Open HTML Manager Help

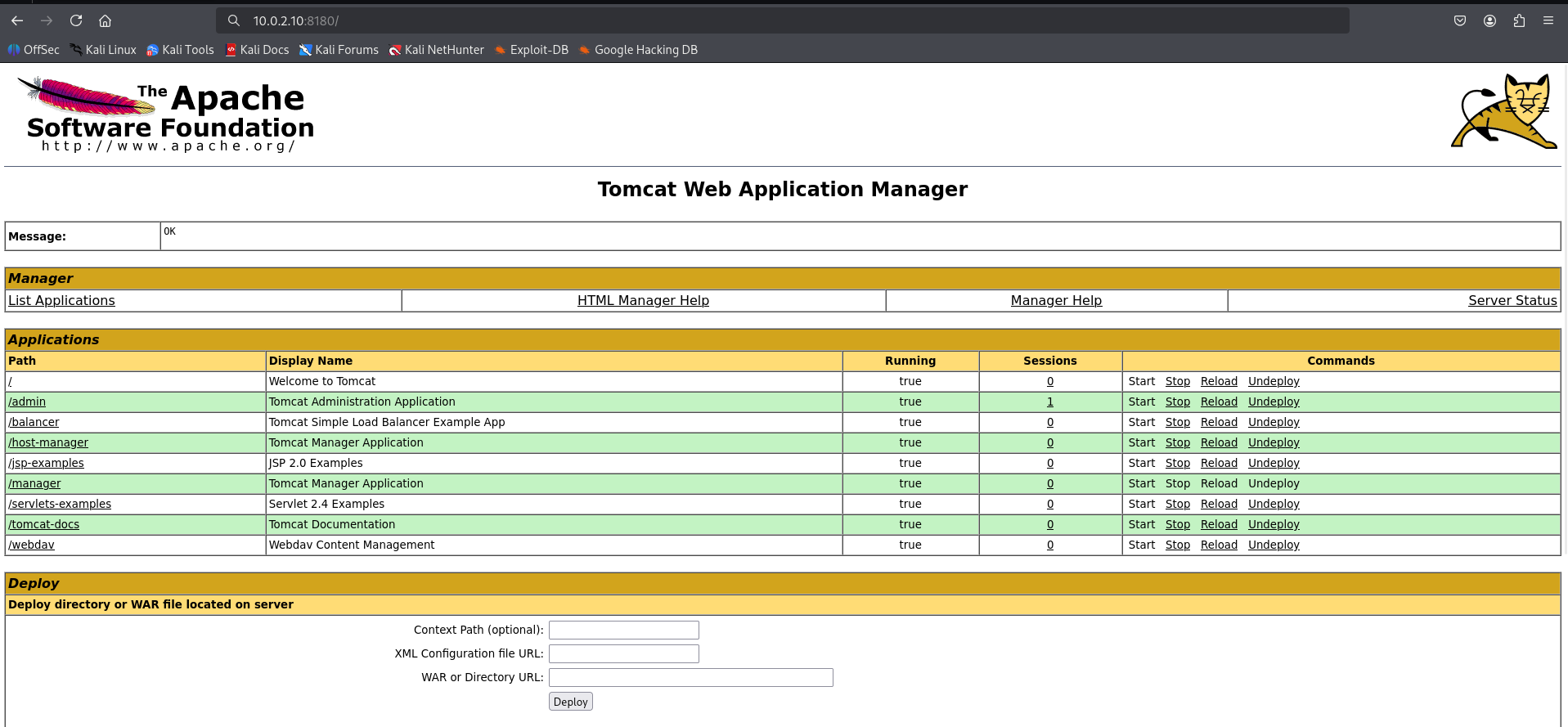pos(643,300)
